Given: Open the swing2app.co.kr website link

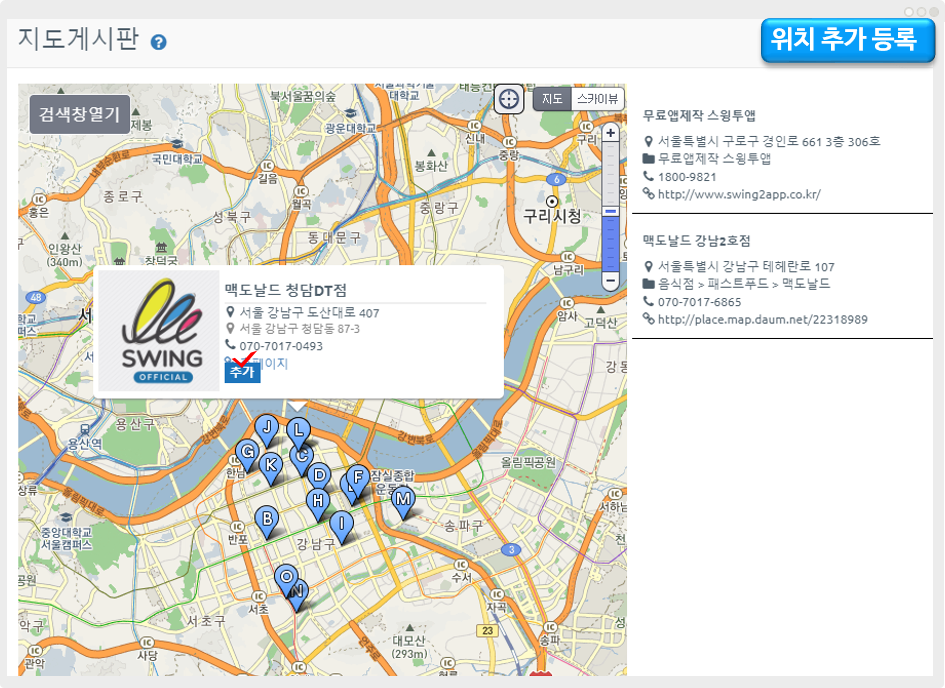Looking at the screenshot, I should point(738,194).
